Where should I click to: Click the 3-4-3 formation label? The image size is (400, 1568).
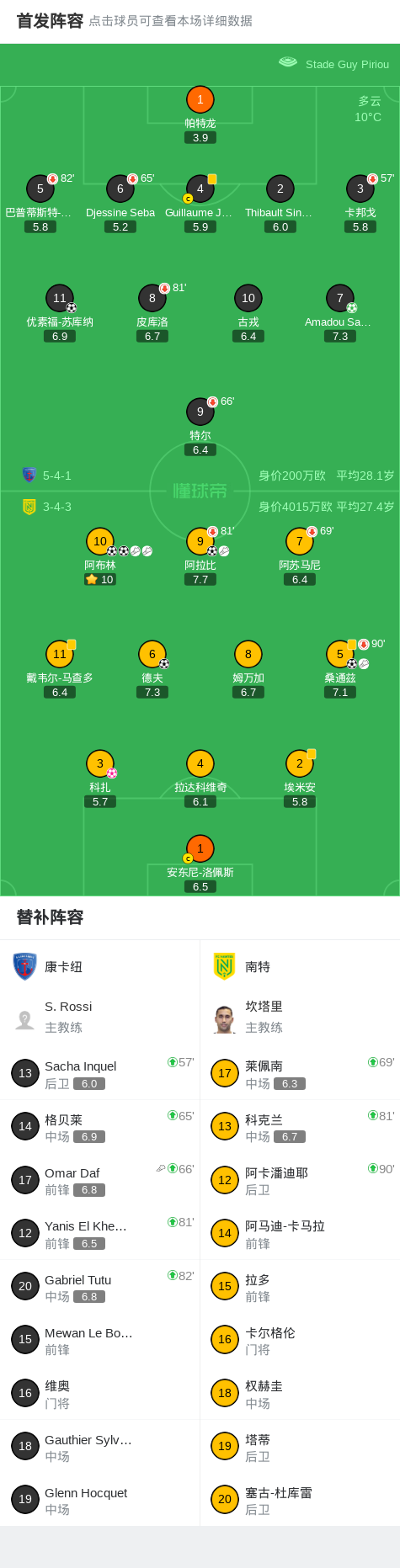(x=57, y=507)
